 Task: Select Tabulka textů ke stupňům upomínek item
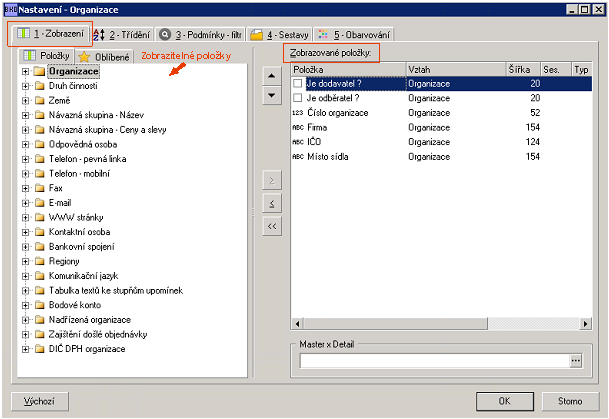click(116, 290)
